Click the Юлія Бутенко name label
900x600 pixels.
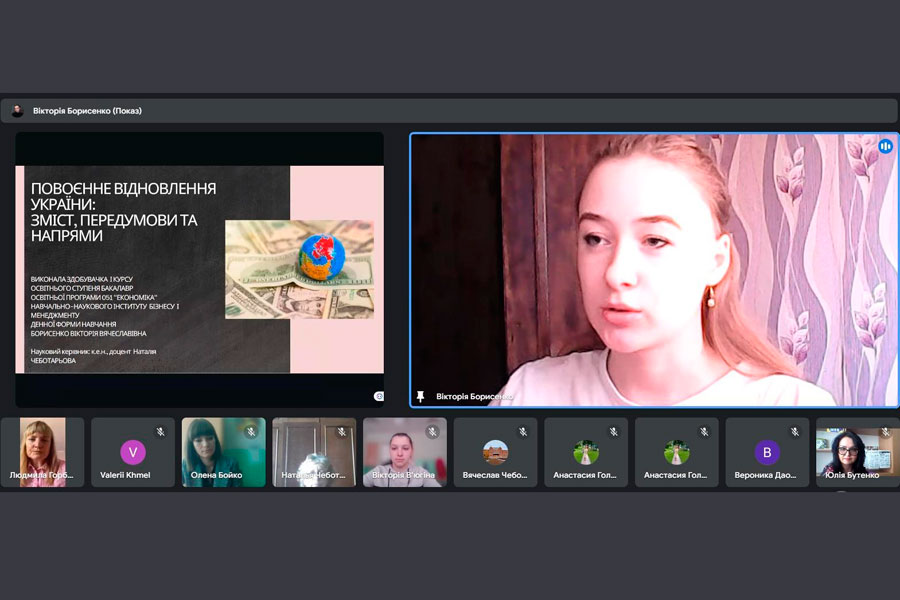pyautogui.click(x=852, y=475)
